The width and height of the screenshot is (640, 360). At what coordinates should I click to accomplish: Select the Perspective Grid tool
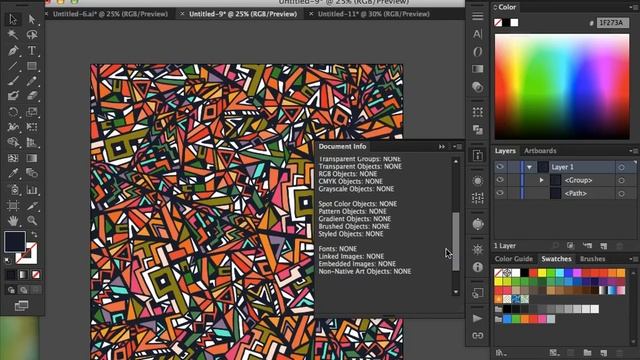pyautogui.click(x=32, y=142)
